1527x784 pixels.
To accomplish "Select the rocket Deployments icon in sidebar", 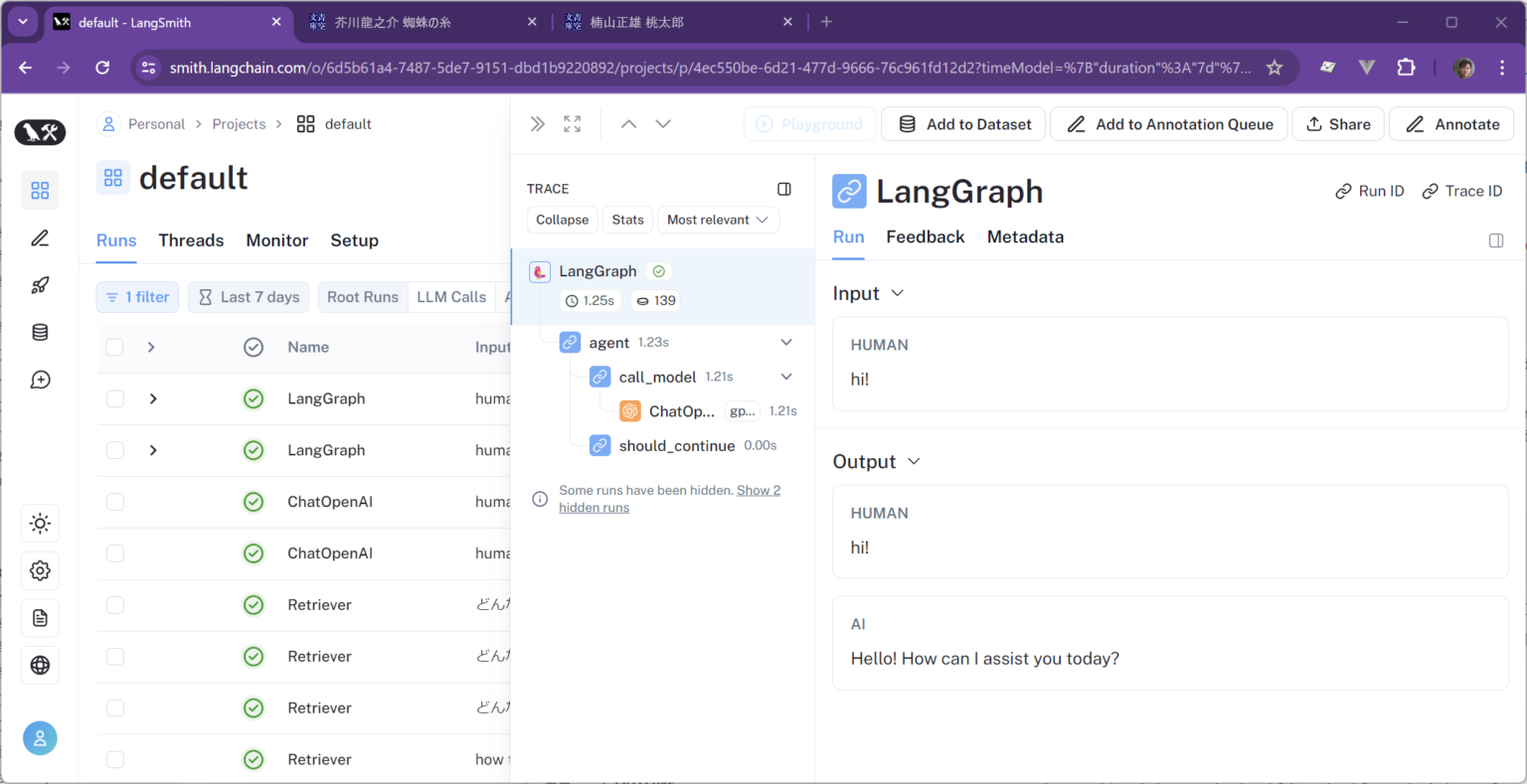I will tap(40, 284).
